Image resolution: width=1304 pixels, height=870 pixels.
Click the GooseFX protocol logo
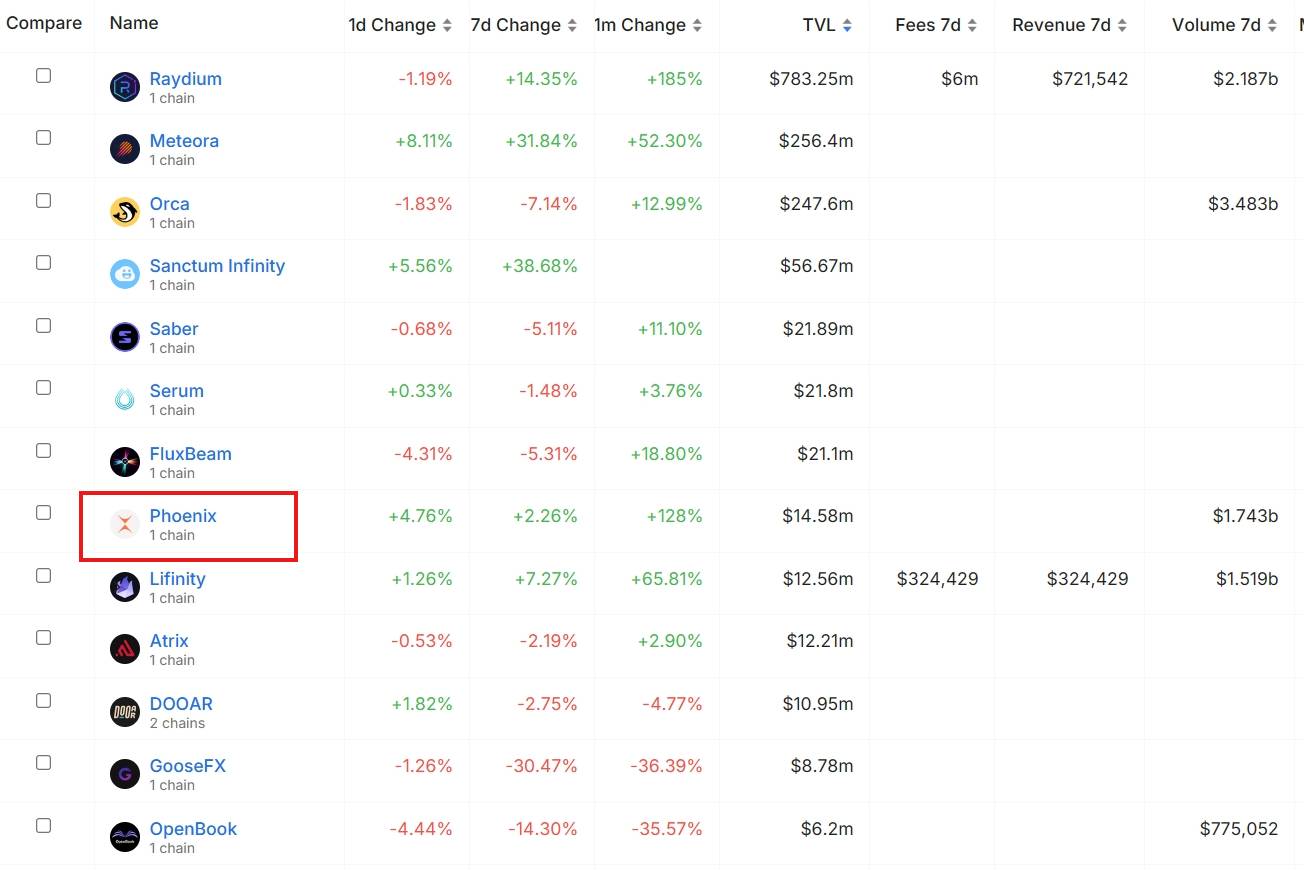pyautogui.click(x=125, y=774)
